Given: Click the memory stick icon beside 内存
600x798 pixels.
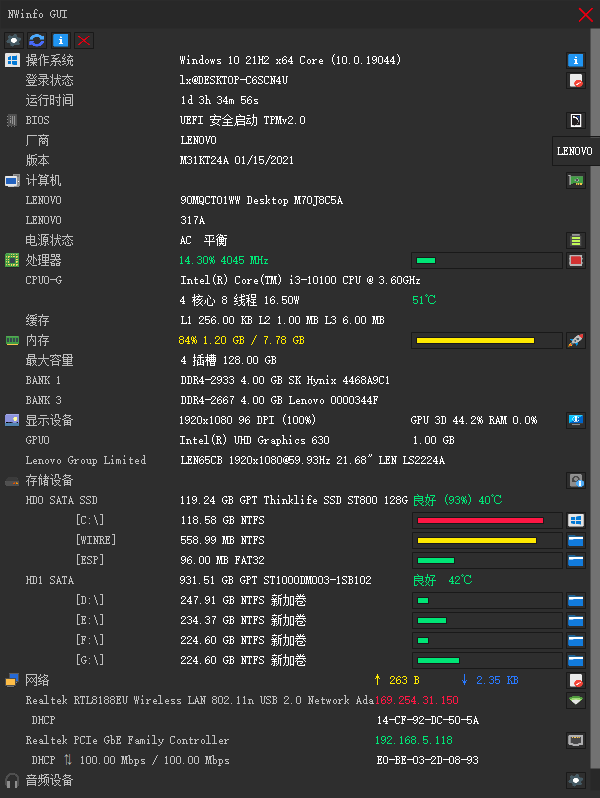Looking at the screenshot, I should tap(12, 340).
